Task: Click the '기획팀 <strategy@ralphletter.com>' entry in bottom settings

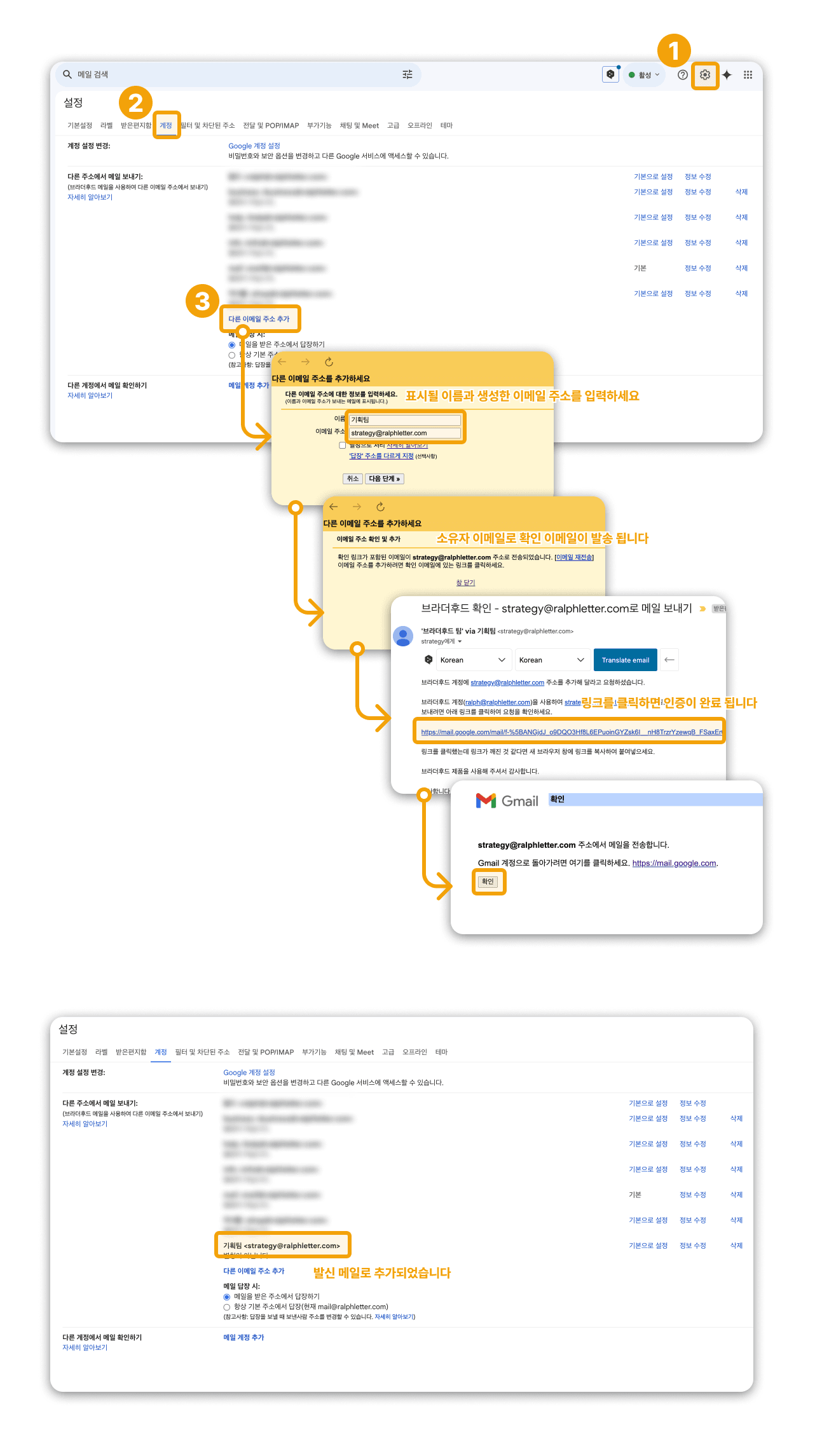Action: click(282, 1246)
